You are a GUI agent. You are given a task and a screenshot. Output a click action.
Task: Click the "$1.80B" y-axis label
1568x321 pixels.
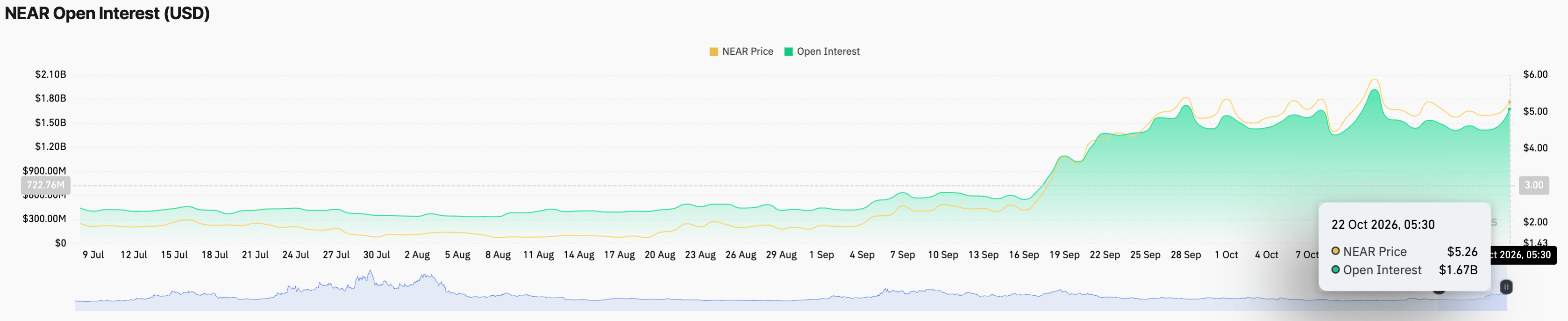50,98
